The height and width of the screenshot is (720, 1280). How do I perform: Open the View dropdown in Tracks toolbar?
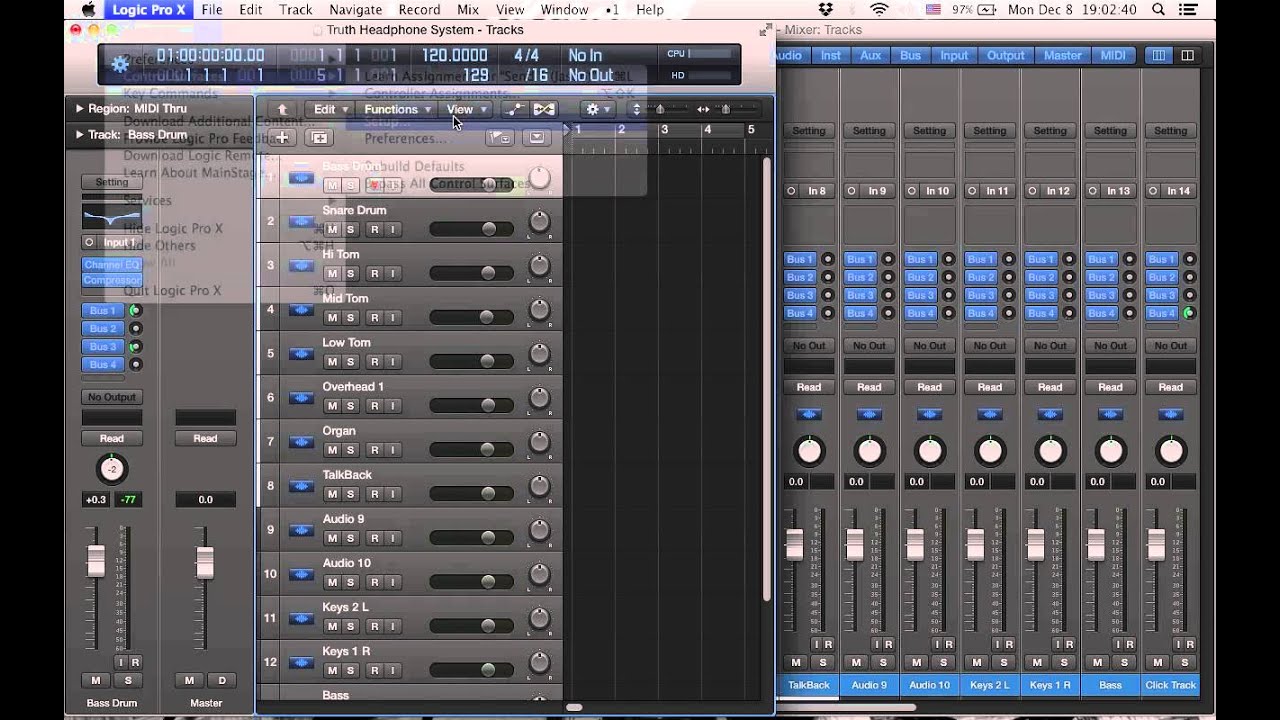coord(466,109)
